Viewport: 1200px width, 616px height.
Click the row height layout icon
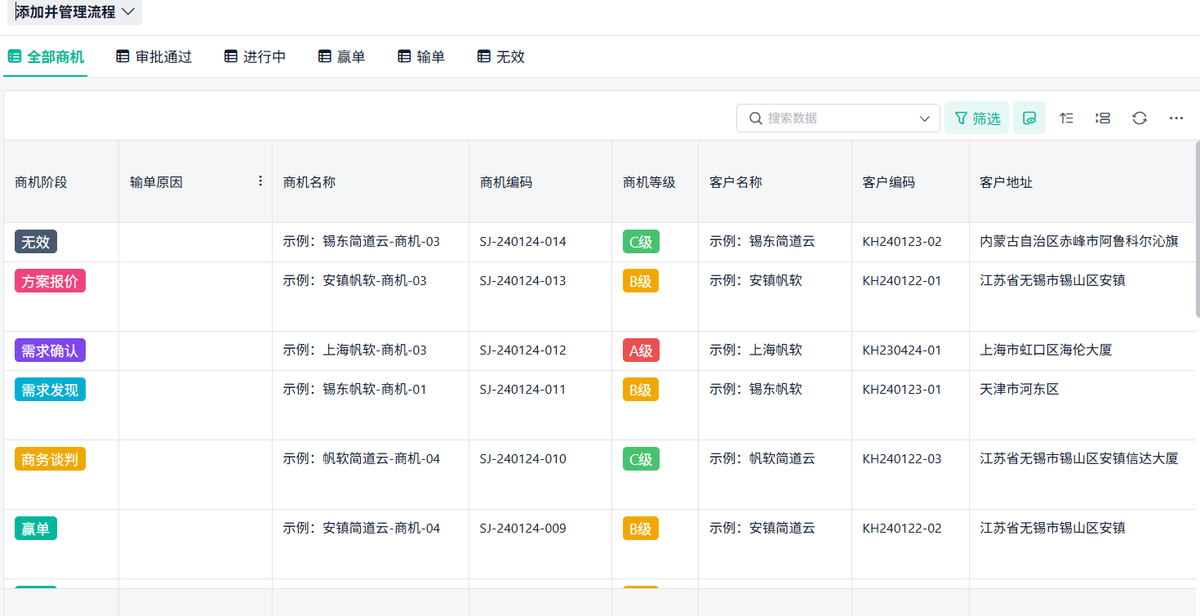point(1102,118)
